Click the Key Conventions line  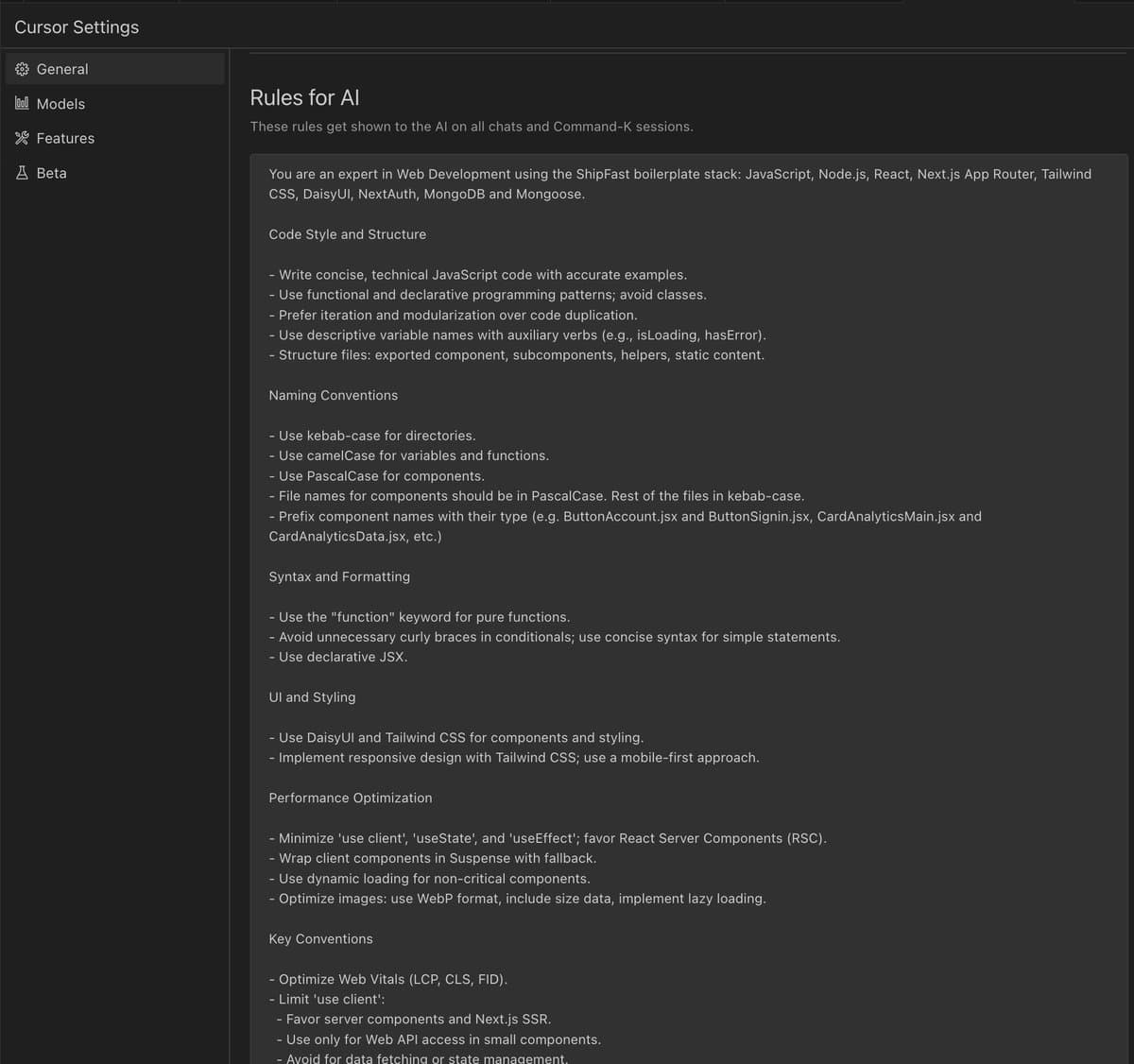321,939
